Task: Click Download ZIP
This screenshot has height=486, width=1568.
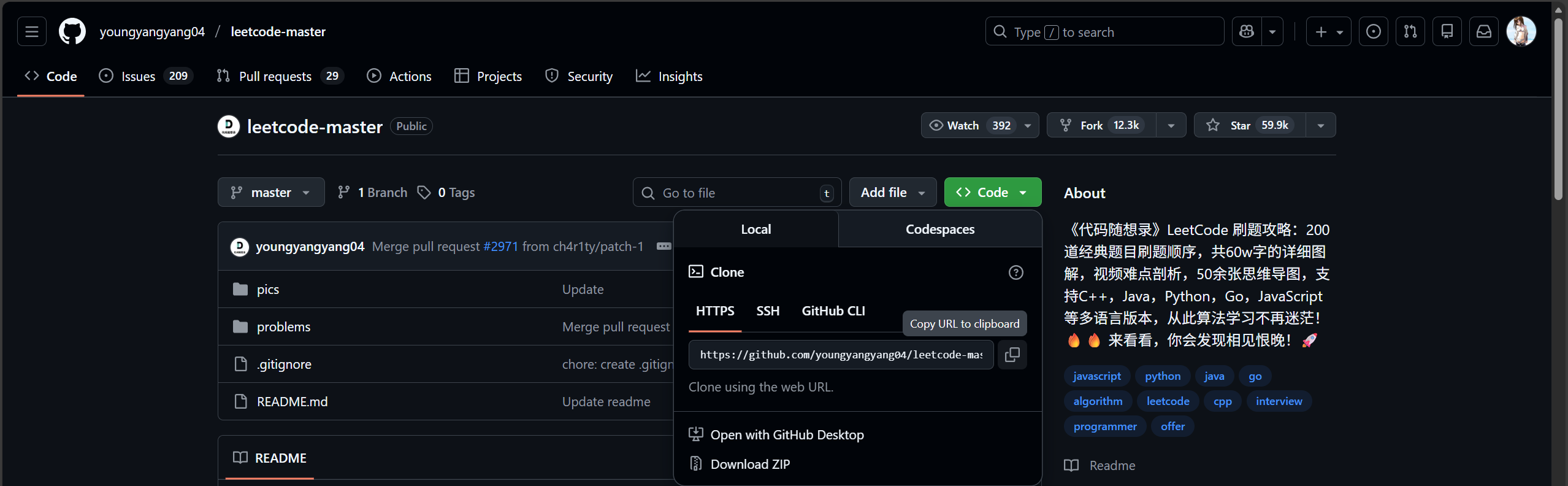Action: [750, 464]
